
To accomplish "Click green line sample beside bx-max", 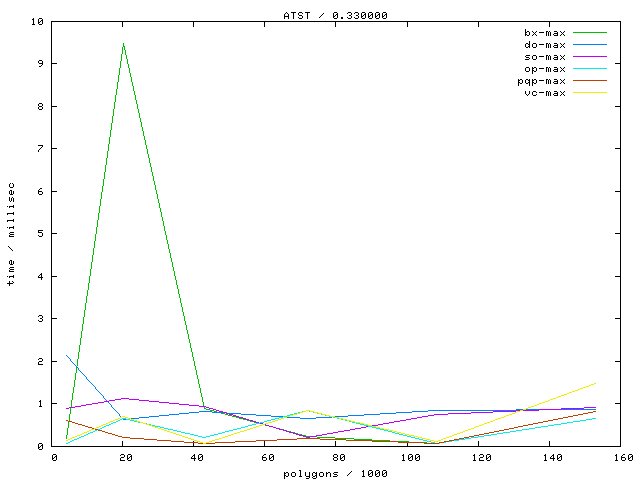I will coord(591,33).
